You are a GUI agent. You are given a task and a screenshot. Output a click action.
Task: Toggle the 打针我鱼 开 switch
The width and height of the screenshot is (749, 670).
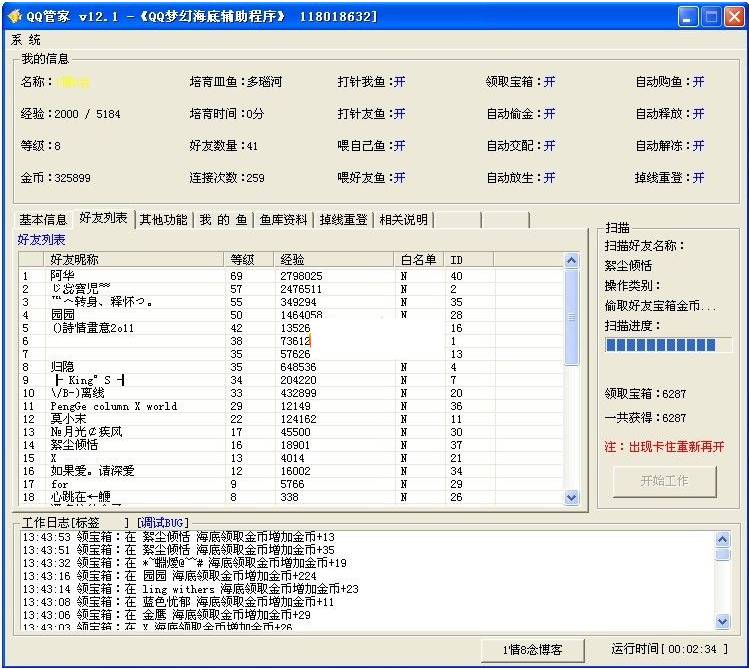pyautogui.click(x=399, y=82)
